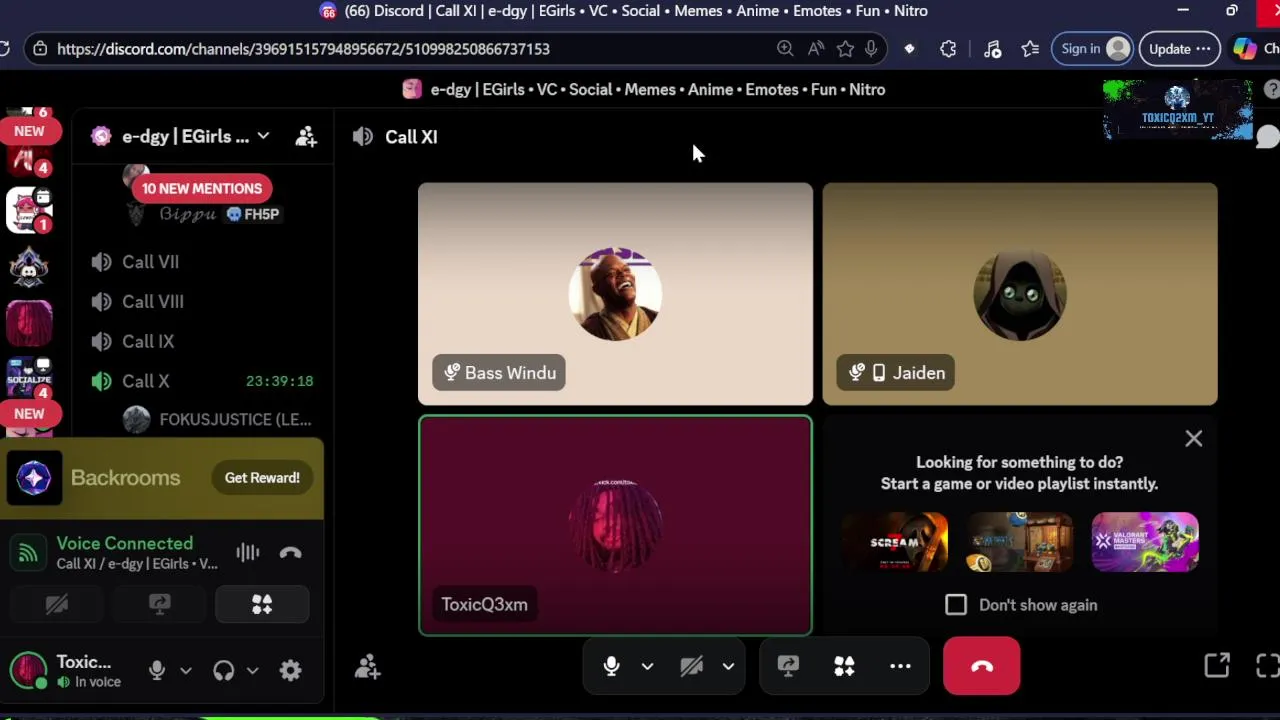
Task: Open microphone options arrow in call bar
Action: [x=647, y=666]
